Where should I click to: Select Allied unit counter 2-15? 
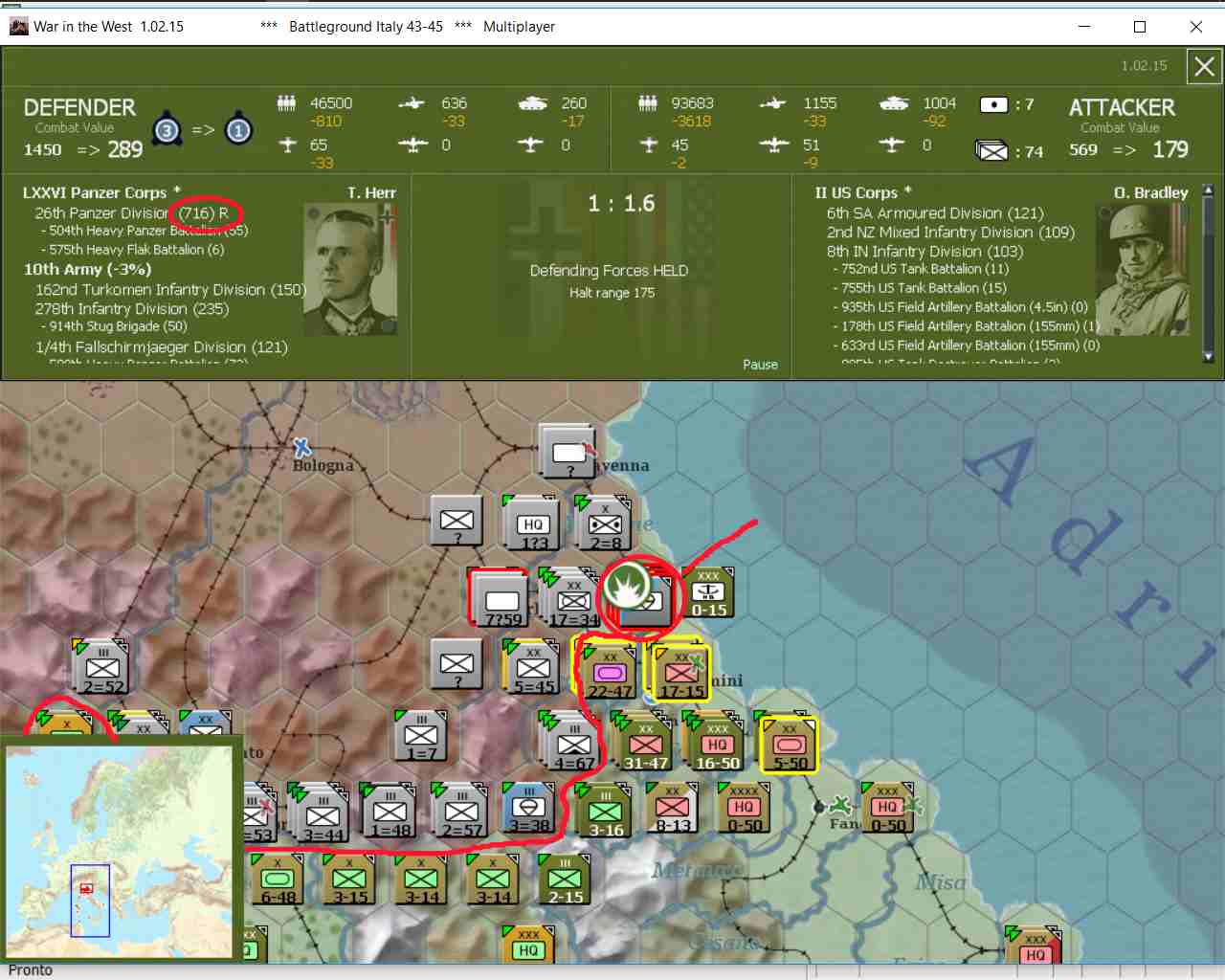565,880
